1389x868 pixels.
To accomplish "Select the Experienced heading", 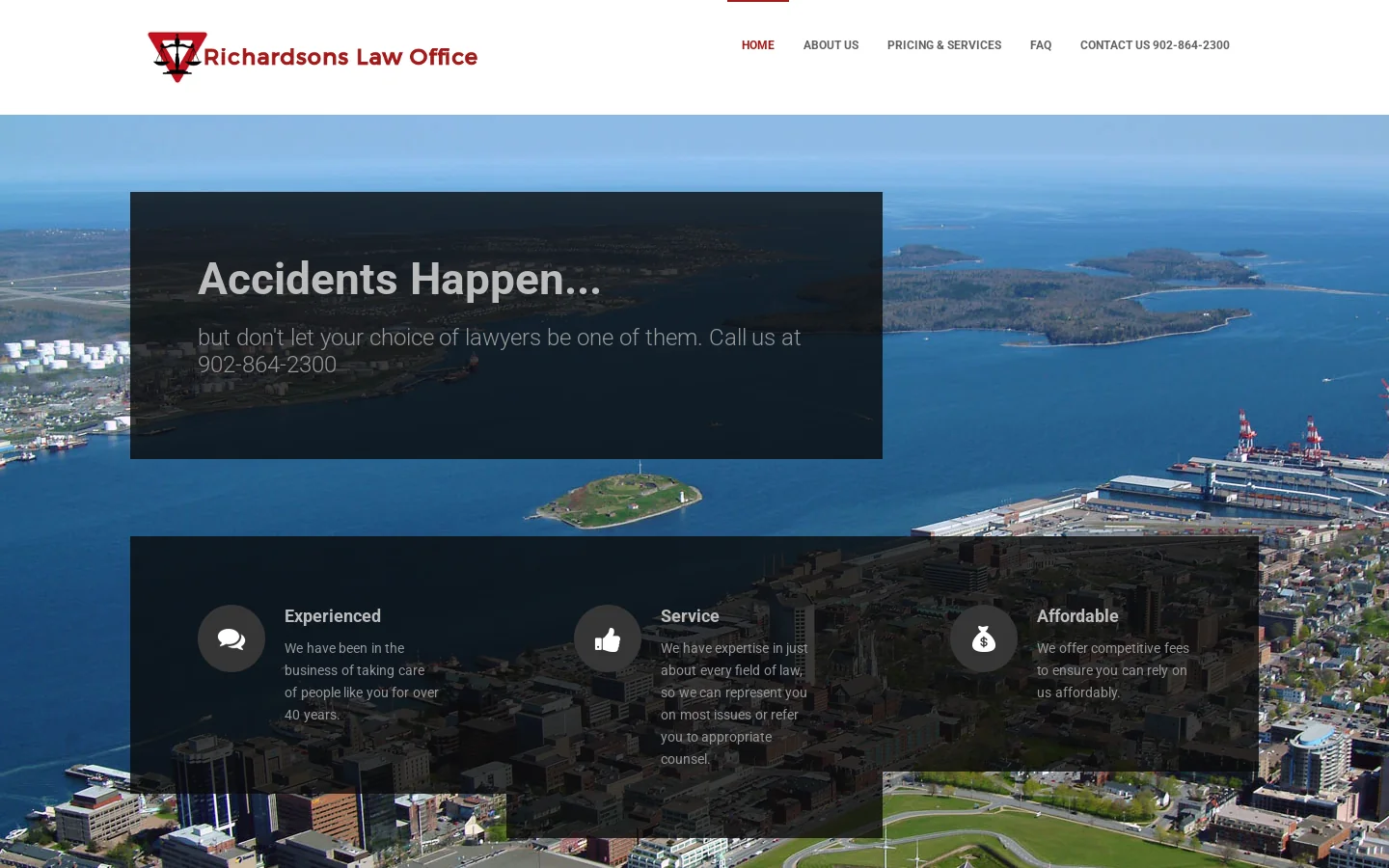I will (x=333, y=616).
